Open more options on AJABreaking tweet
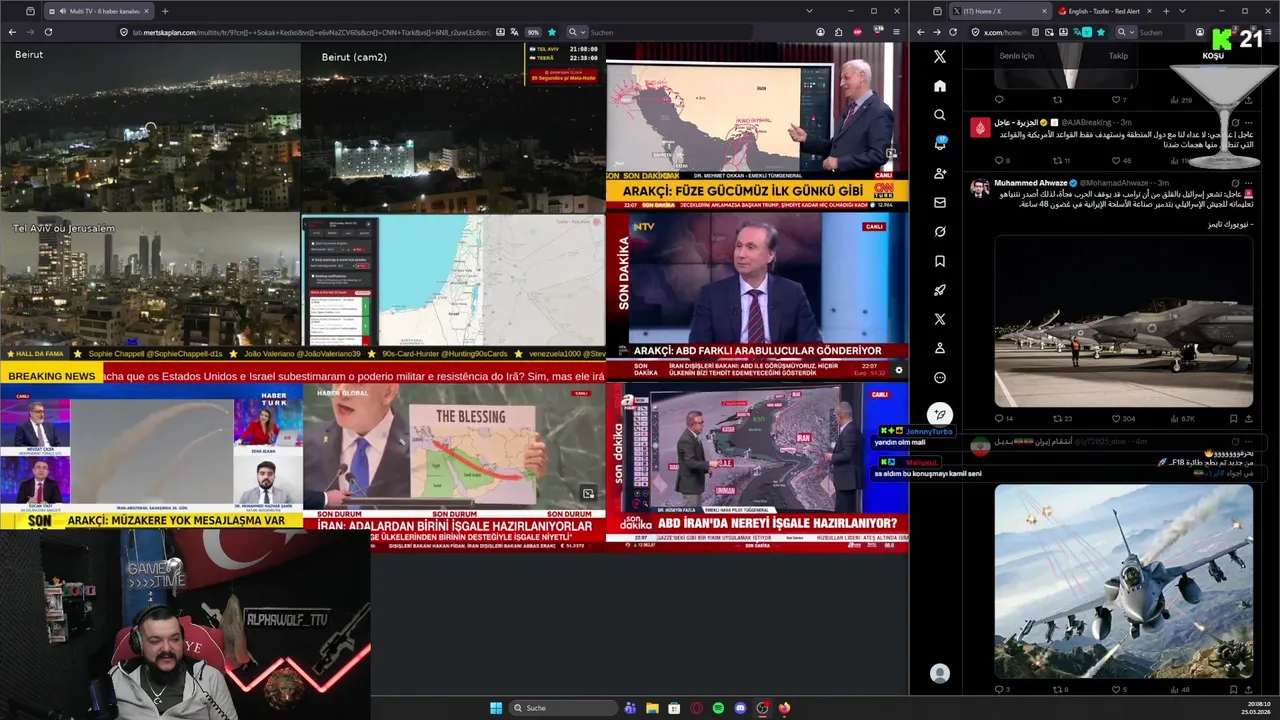Viewport: 1280px width, 720px height. pos(1249,122)
